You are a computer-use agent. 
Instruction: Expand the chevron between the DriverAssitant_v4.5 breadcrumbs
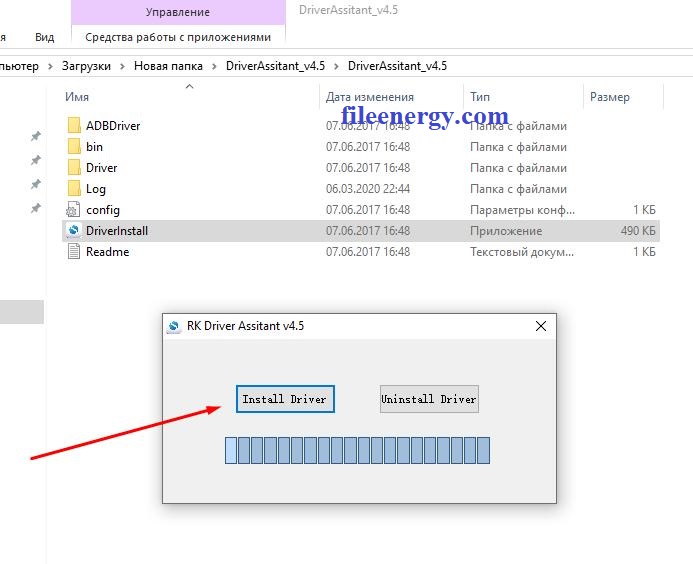pos(336,66)
